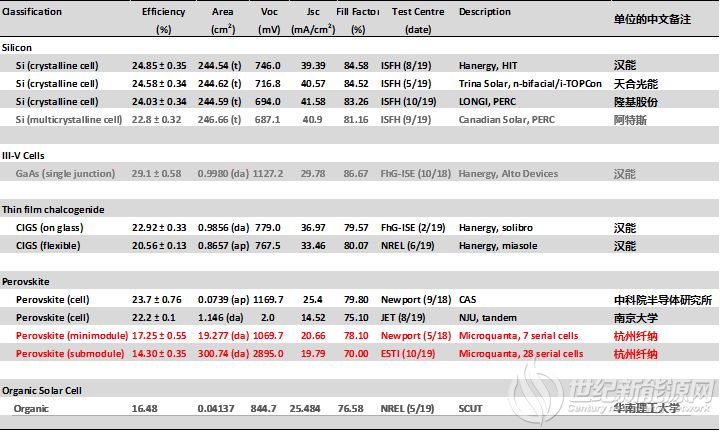Click the Chinese note '南京大学'
Image resolution: width=720 pixels, height=432 pixels.
(636, 318)
